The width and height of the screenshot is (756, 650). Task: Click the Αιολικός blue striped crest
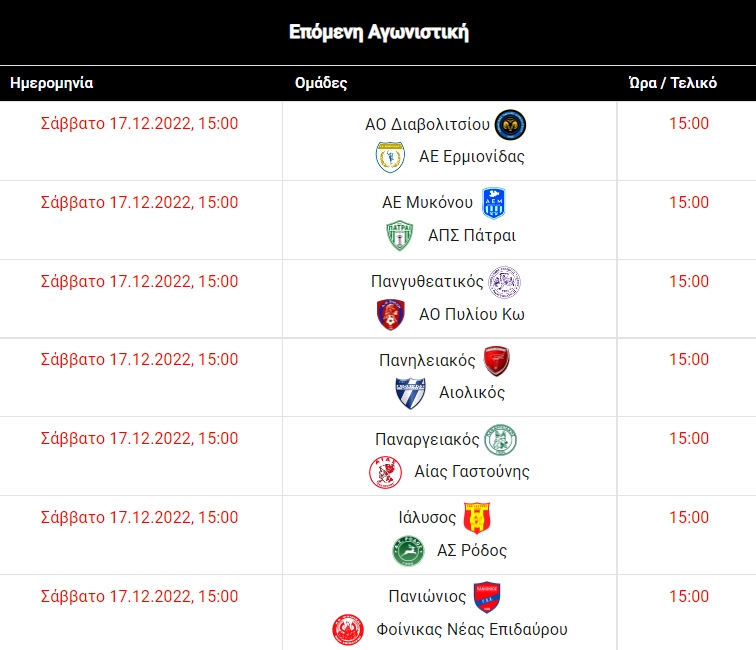[x=410, y=393]
